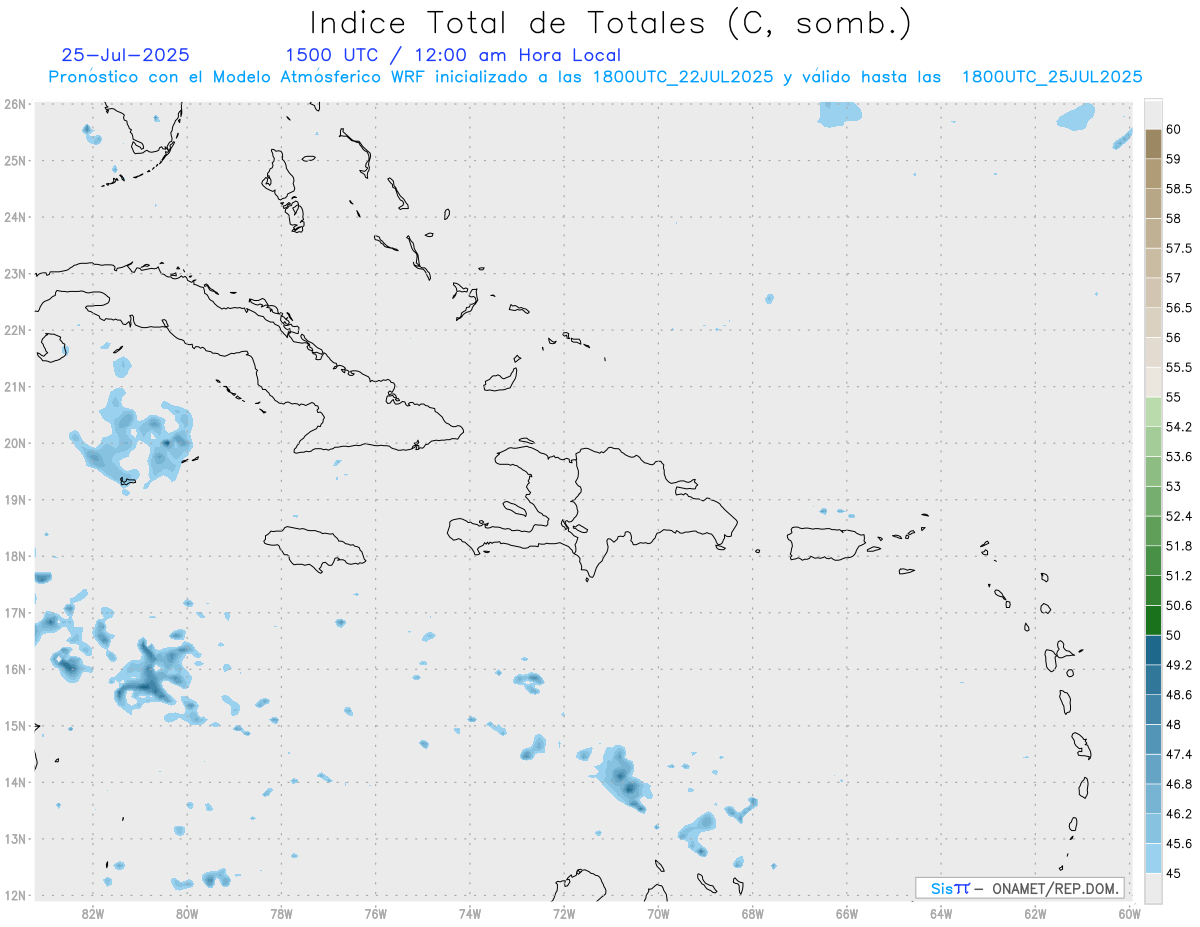Screen dimensions: 1200x927
Task: Click the longitude label "78W"
Action: [281, 912]
